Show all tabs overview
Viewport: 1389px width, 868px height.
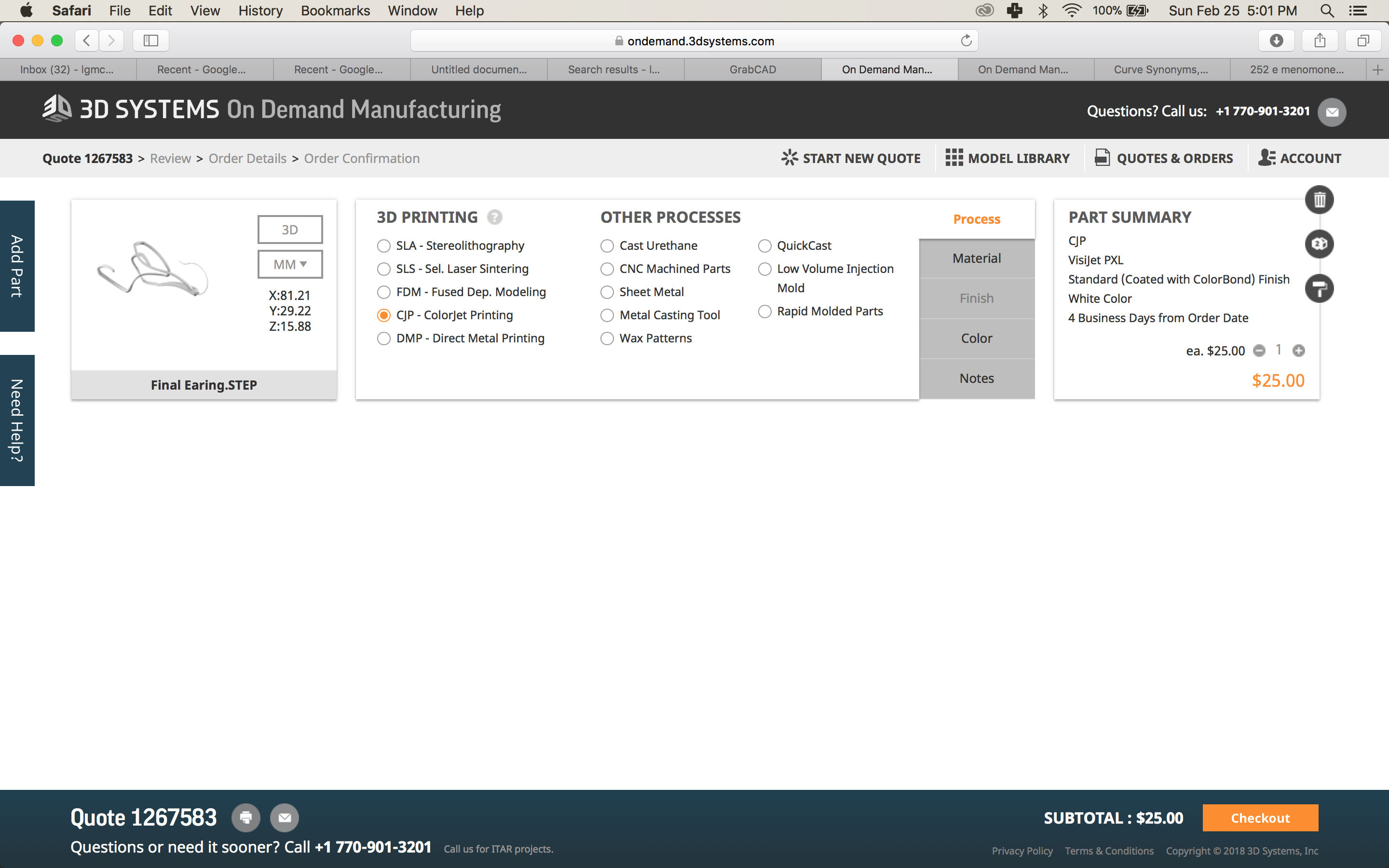pos(1363,40)
